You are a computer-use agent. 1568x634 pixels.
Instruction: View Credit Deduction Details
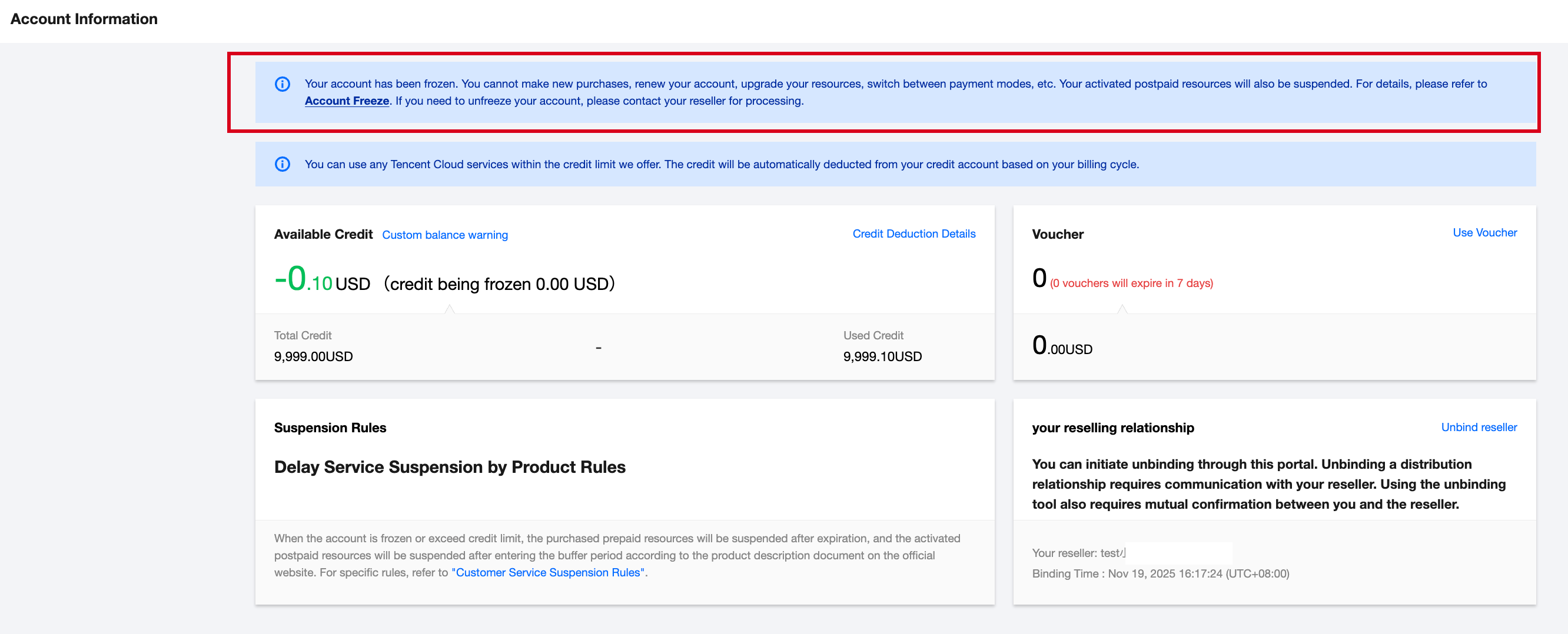pos(913,233)
